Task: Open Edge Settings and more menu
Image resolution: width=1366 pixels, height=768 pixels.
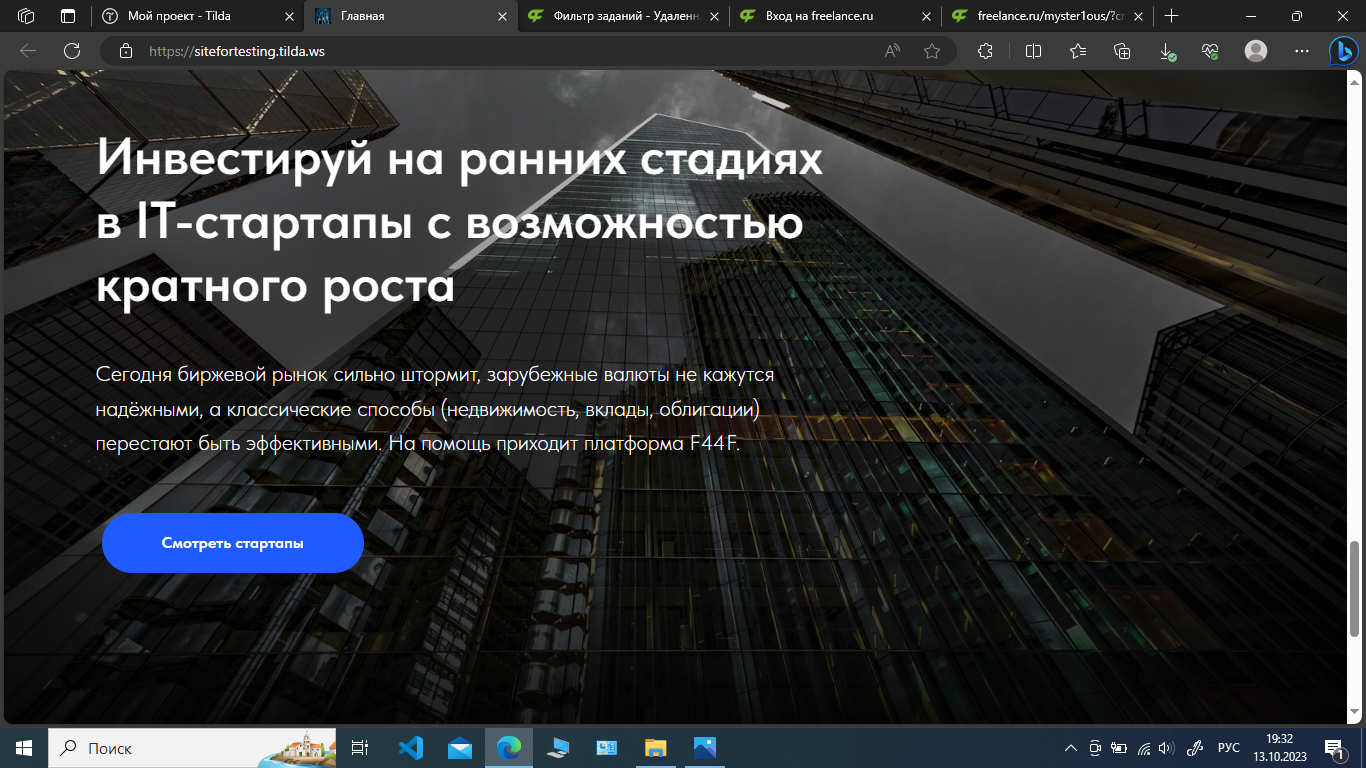Action: [x=1301, y=51]
